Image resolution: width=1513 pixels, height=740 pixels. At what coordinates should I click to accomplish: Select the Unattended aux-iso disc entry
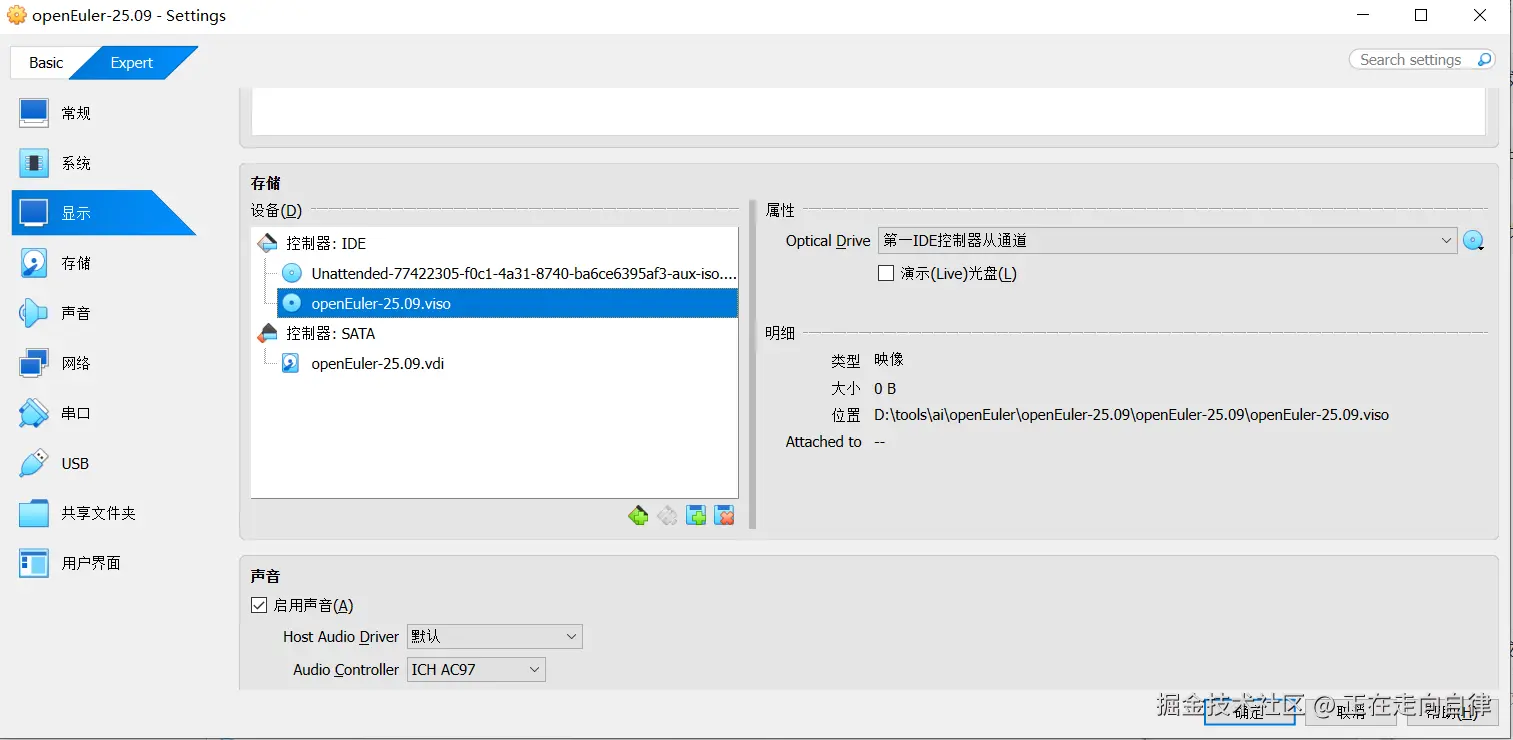pos(510,273)
